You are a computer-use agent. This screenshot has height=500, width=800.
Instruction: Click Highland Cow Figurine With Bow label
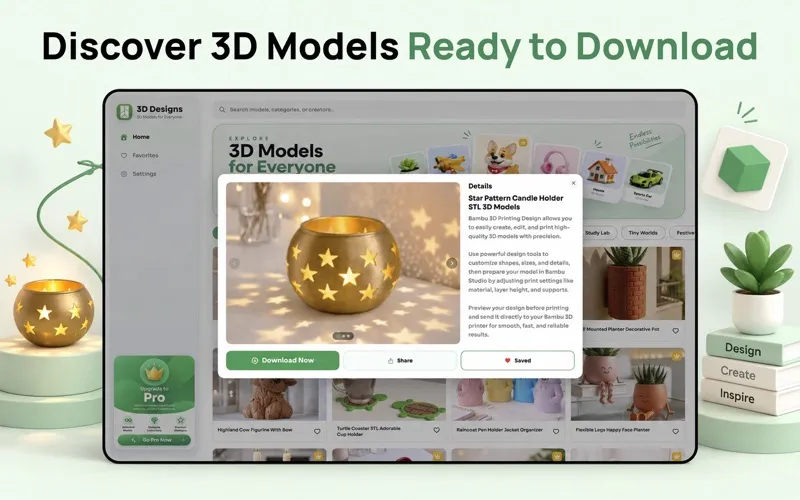(255, 430)
